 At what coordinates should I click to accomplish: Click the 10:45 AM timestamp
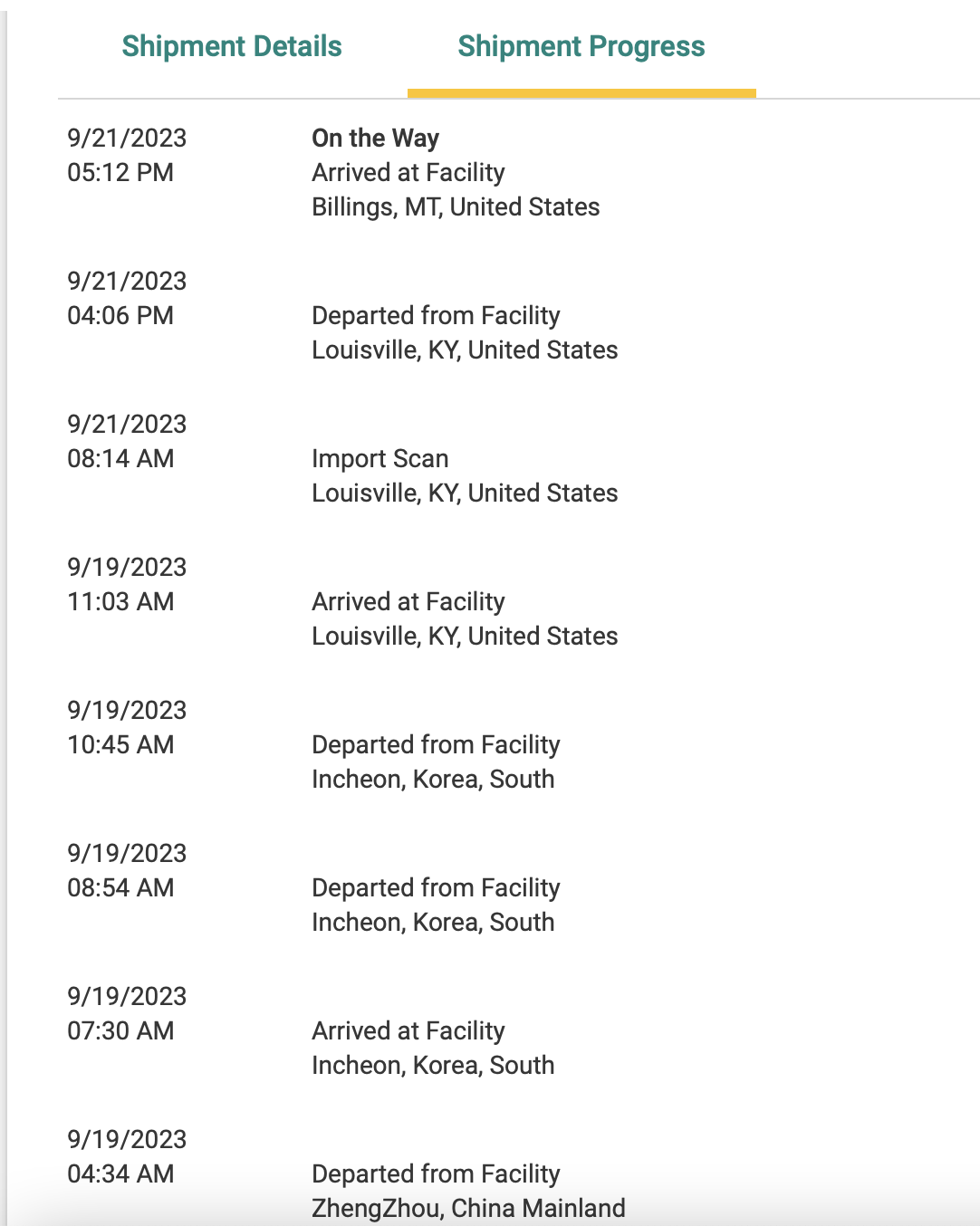[x=120, y=744]
